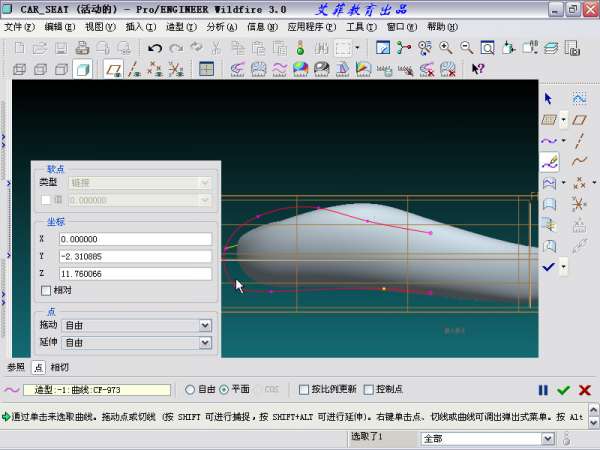The width and height of the screenshot is (600, 450).
Task: Open the curvature analysis icon
Action: point(237,69)
